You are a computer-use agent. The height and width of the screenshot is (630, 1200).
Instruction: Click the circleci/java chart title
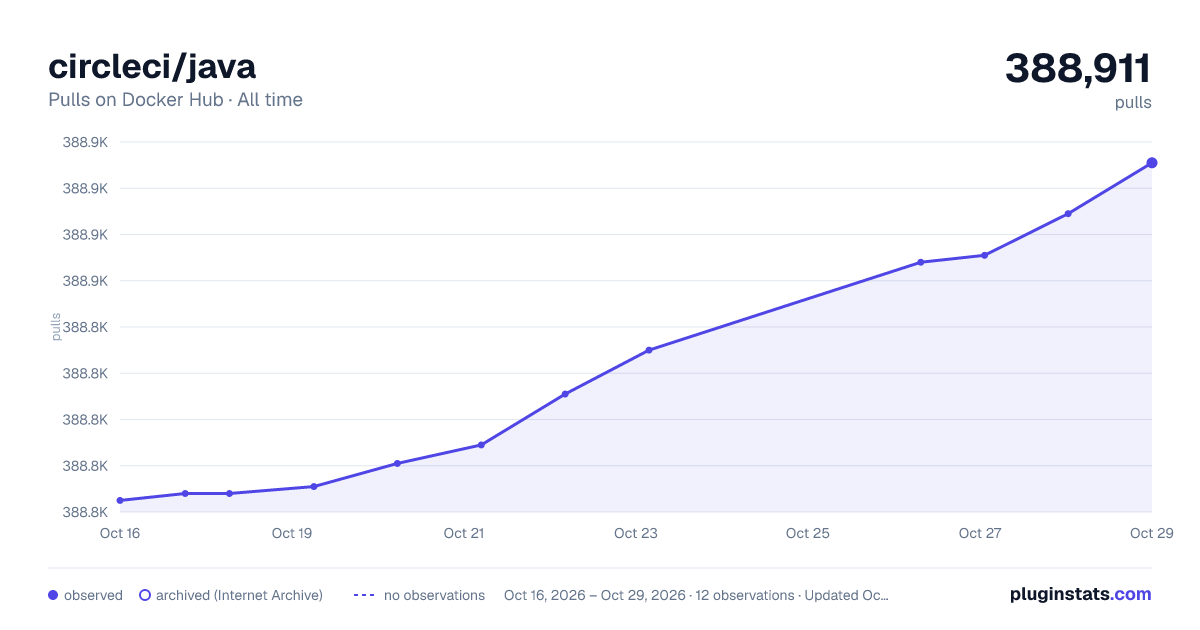152,66
